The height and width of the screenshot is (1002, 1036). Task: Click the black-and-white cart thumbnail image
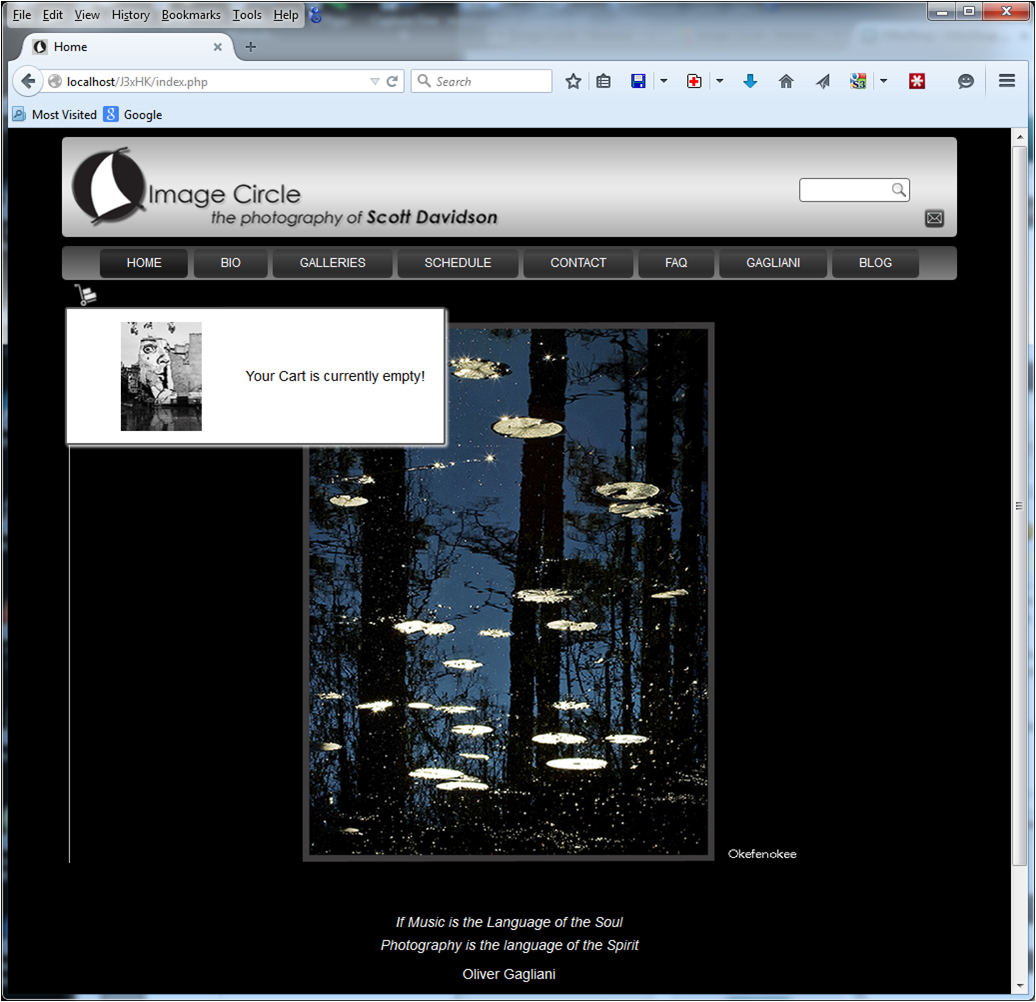161,376
